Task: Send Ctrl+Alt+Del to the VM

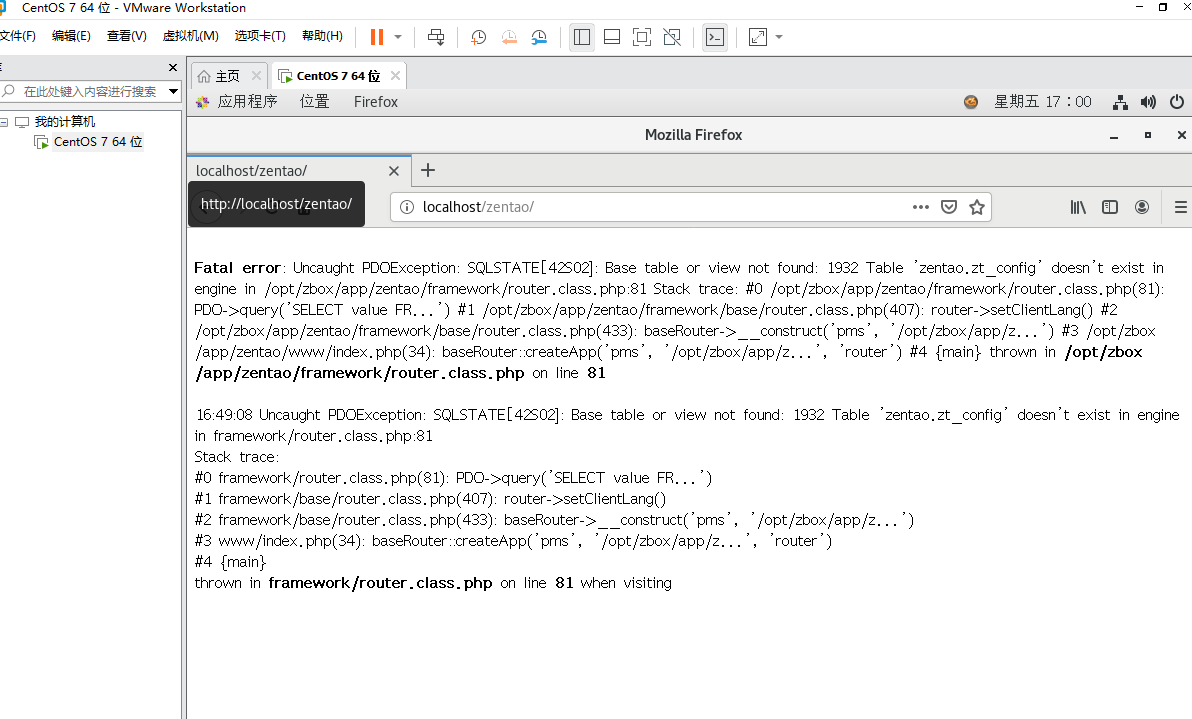Action: 436,36
